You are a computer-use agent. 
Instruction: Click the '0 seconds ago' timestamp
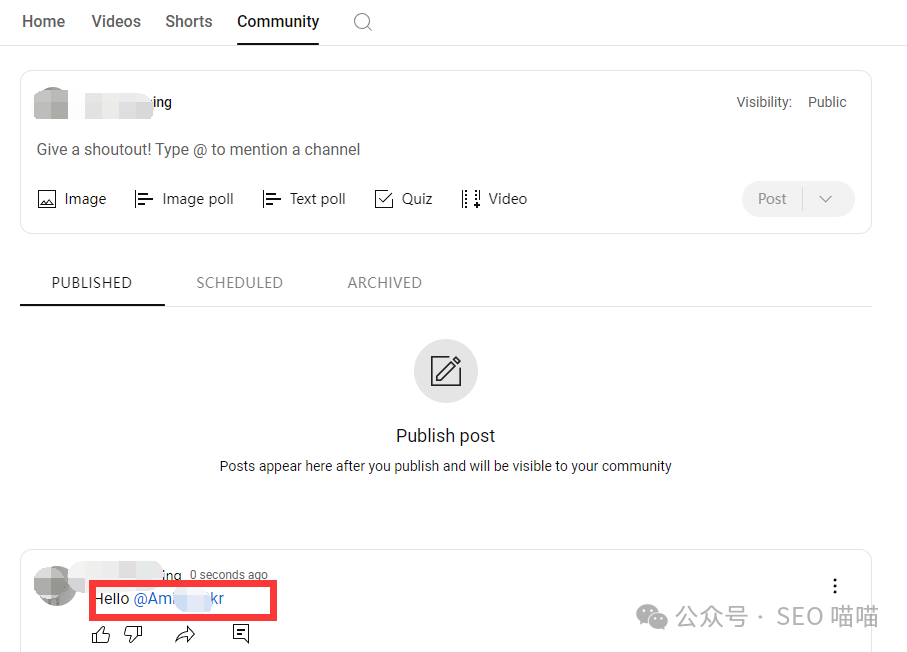[228, 575]
